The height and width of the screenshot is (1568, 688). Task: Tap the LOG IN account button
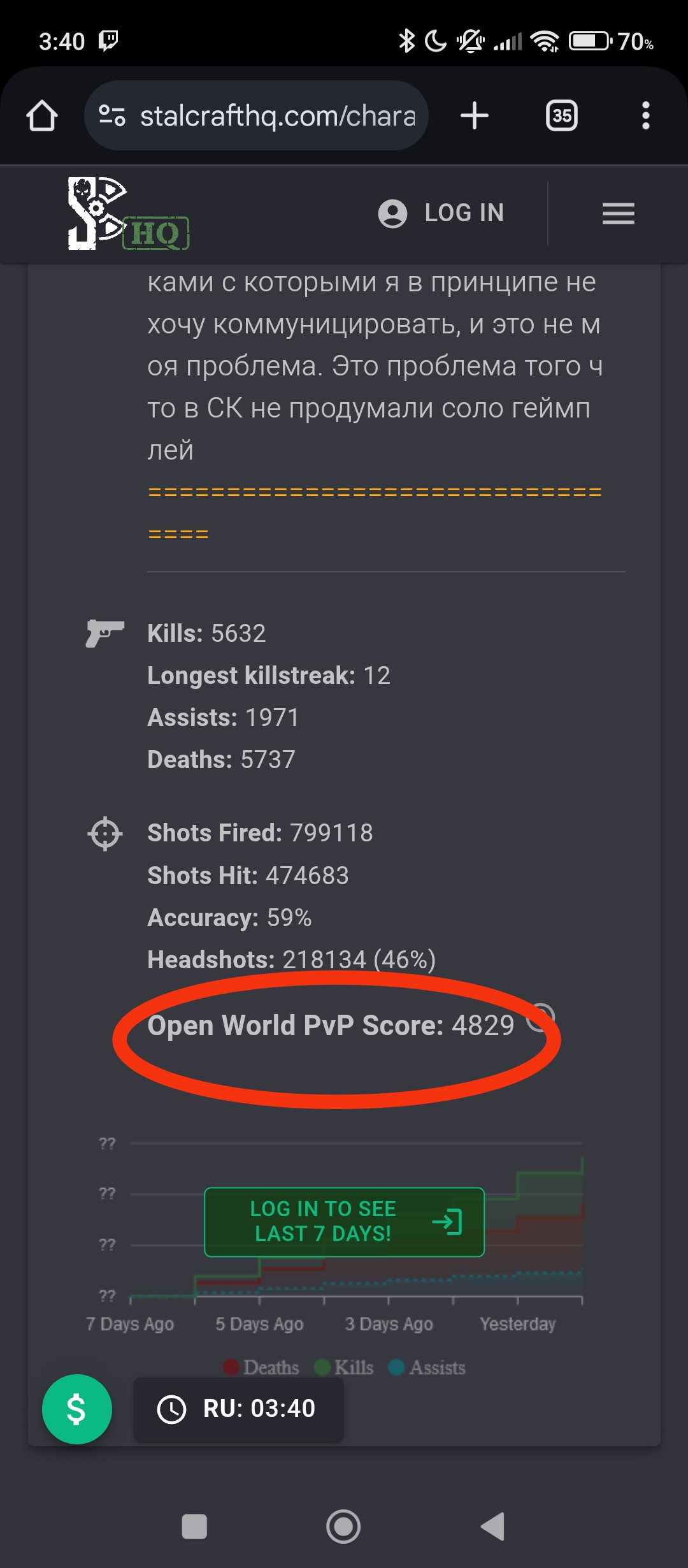coord(441,213)
